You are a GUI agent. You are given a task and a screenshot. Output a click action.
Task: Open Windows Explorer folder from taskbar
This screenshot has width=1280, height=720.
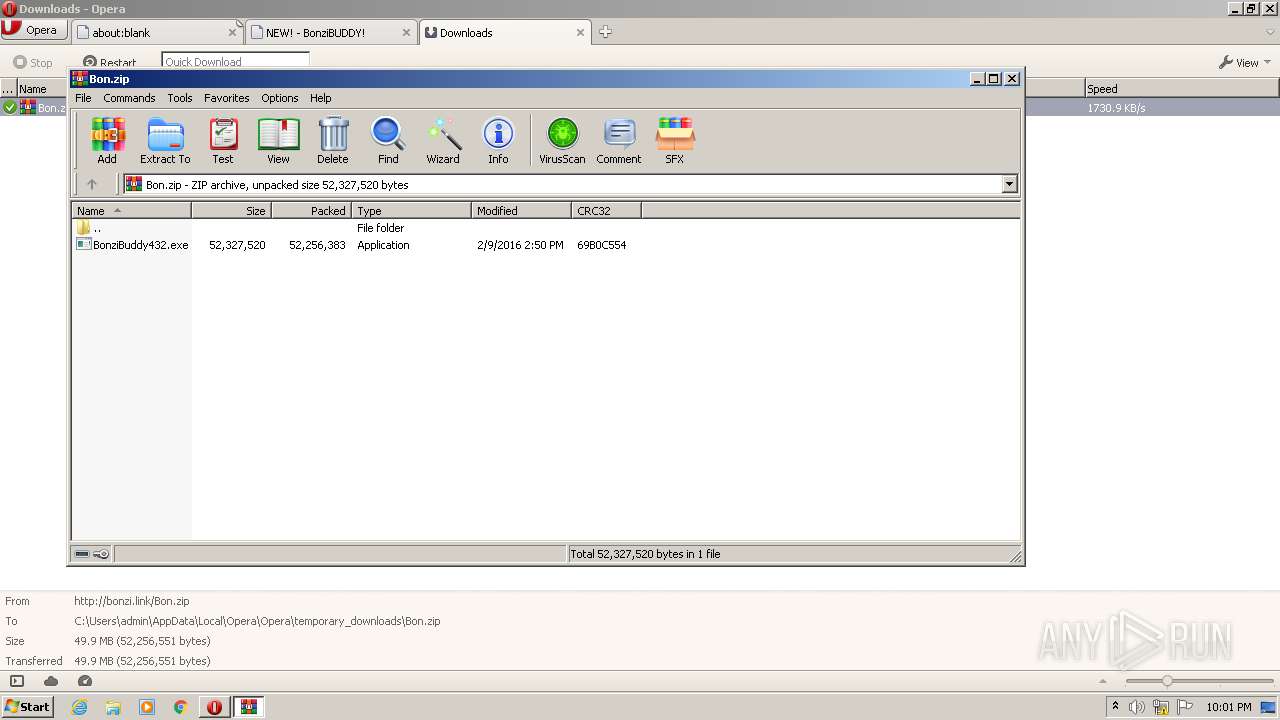pyautogui.click(x=113, y=707)
